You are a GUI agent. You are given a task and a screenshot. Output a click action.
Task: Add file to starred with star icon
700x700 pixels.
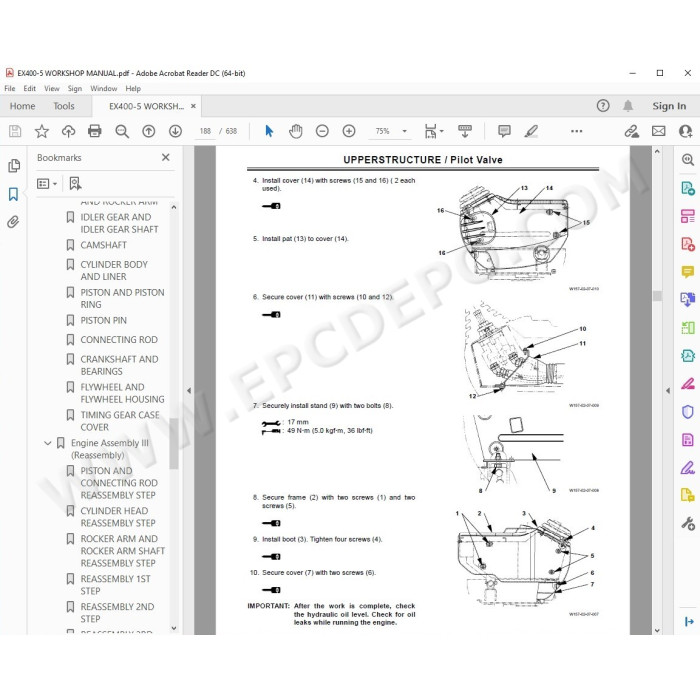click(x=42, y=131)
